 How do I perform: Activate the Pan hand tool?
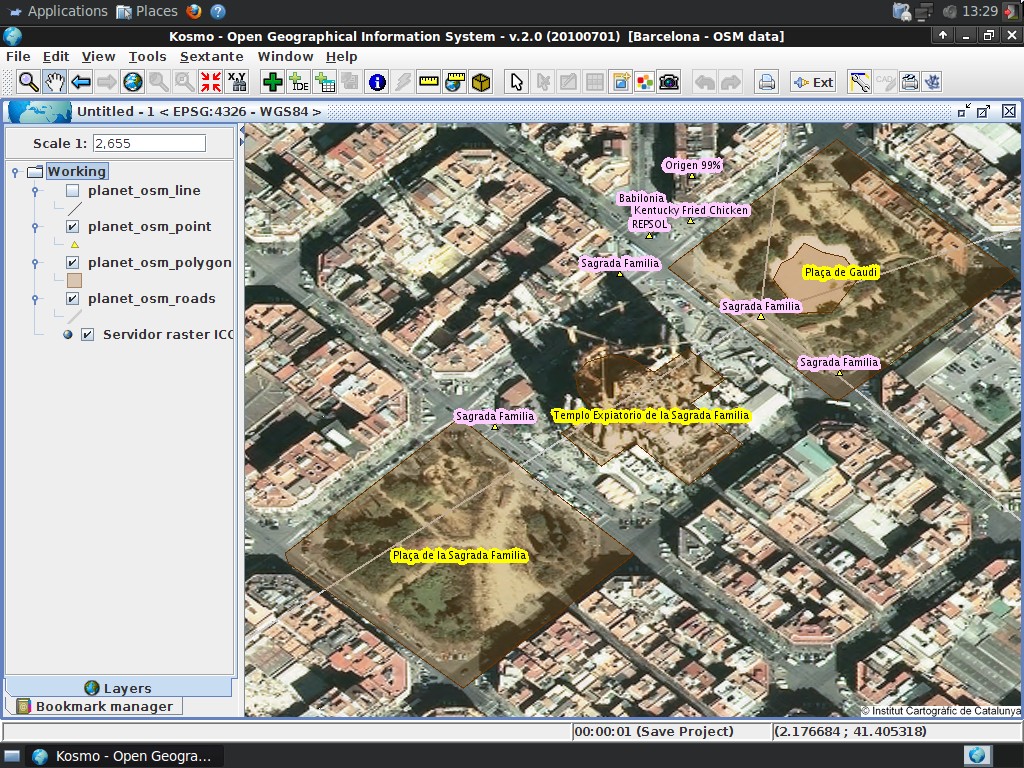(54, 82)
